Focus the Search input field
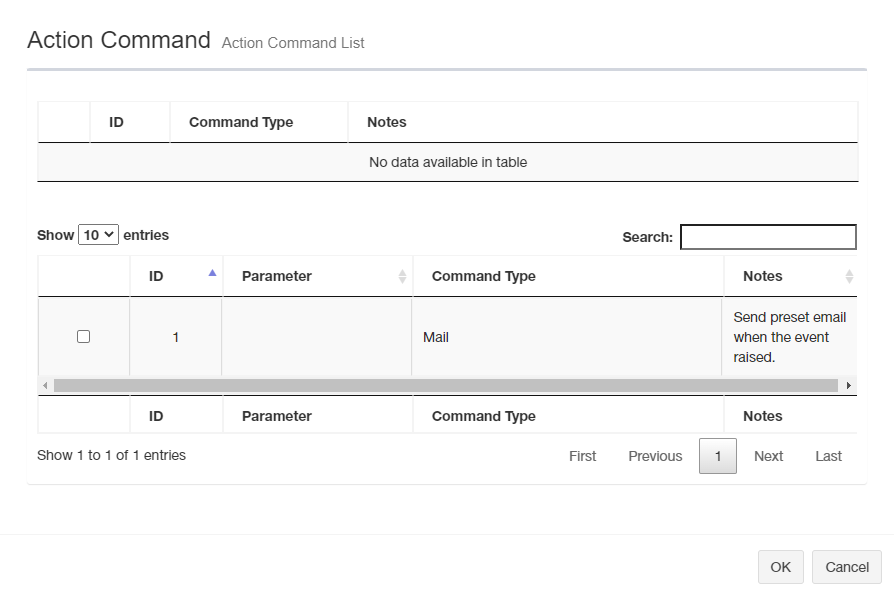The image size is (894, 595). pyautogui.click(x=767, y=237)
